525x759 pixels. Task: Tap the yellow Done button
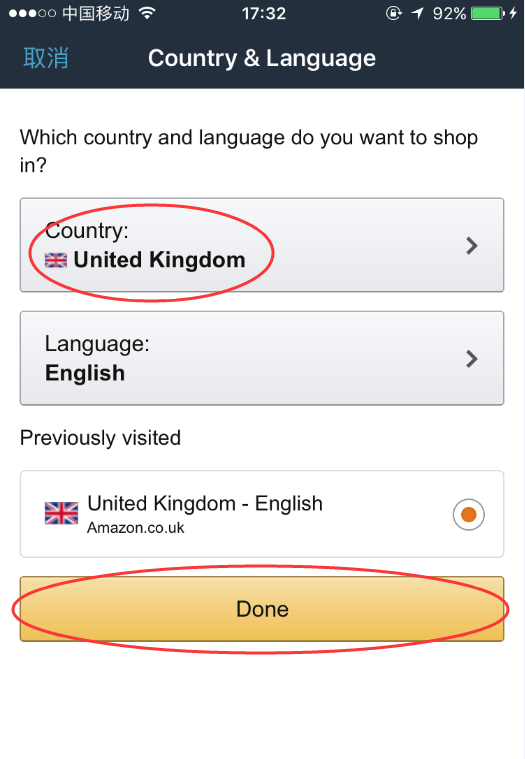(262, 609)
